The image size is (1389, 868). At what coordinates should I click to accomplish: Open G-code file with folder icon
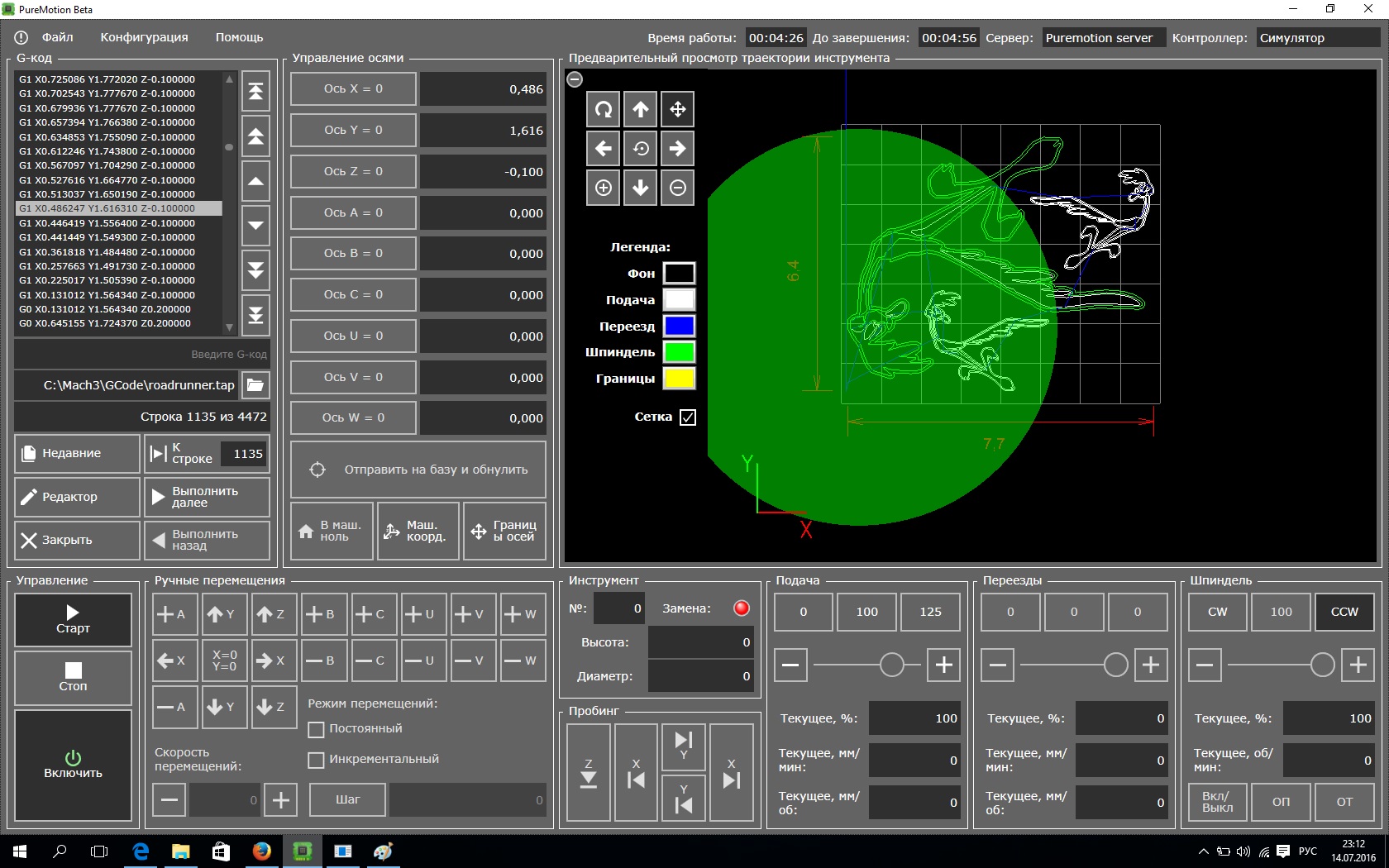coord(255,384)
